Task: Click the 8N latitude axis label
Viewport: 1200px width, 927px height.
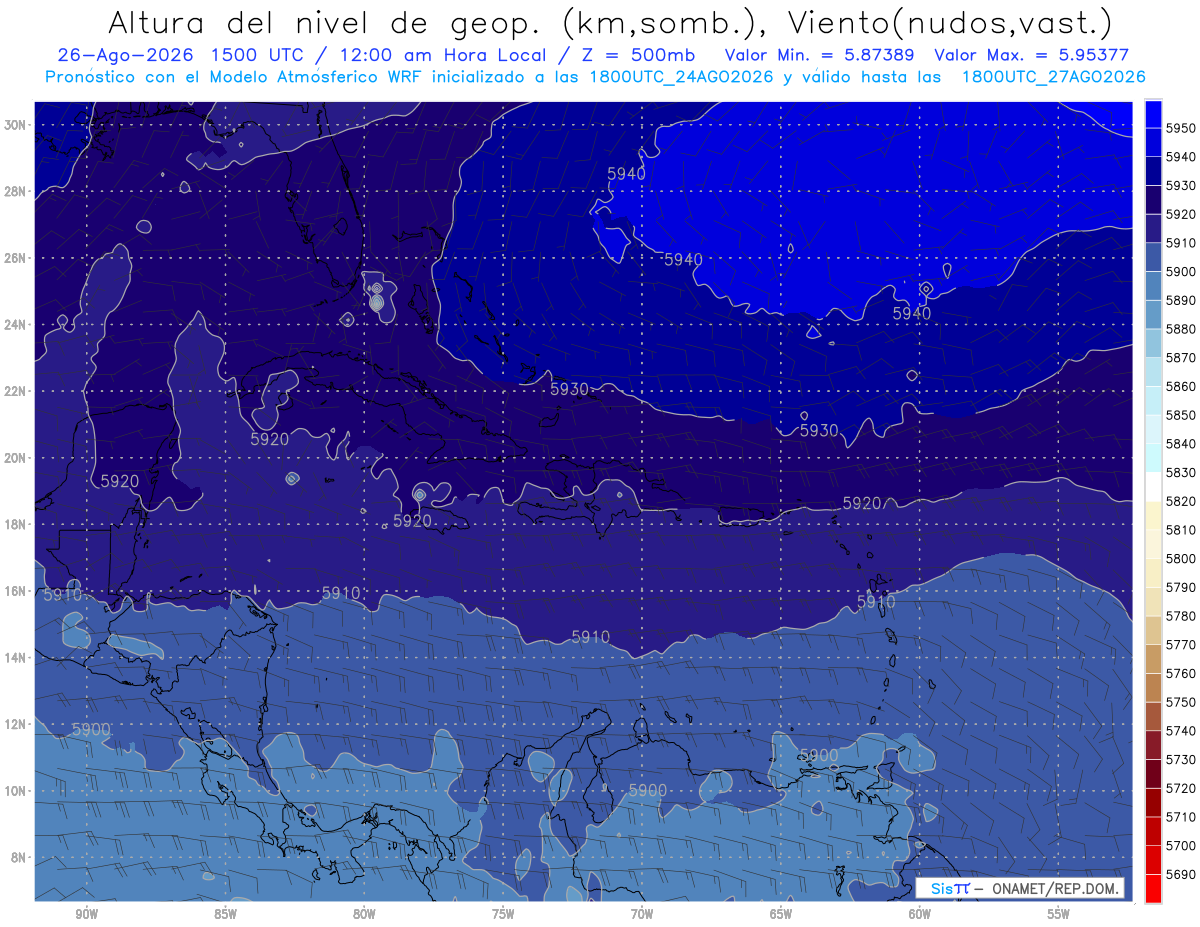Action: [x=17, y=857]
